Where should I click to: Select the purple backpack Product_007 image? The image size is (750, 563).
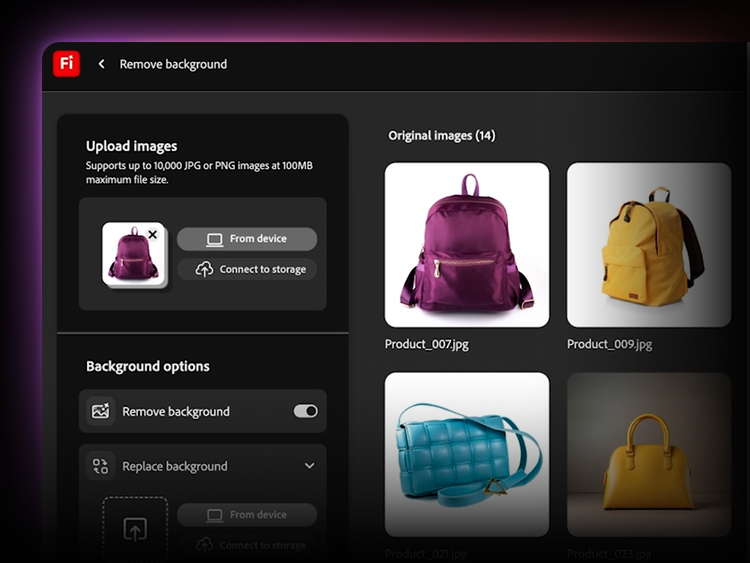pos(467,245)
